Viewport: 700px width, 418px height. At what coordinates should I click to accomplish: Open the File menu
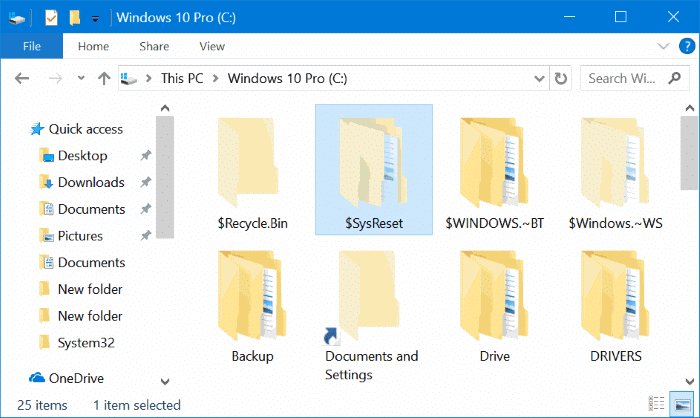(32, 46)
